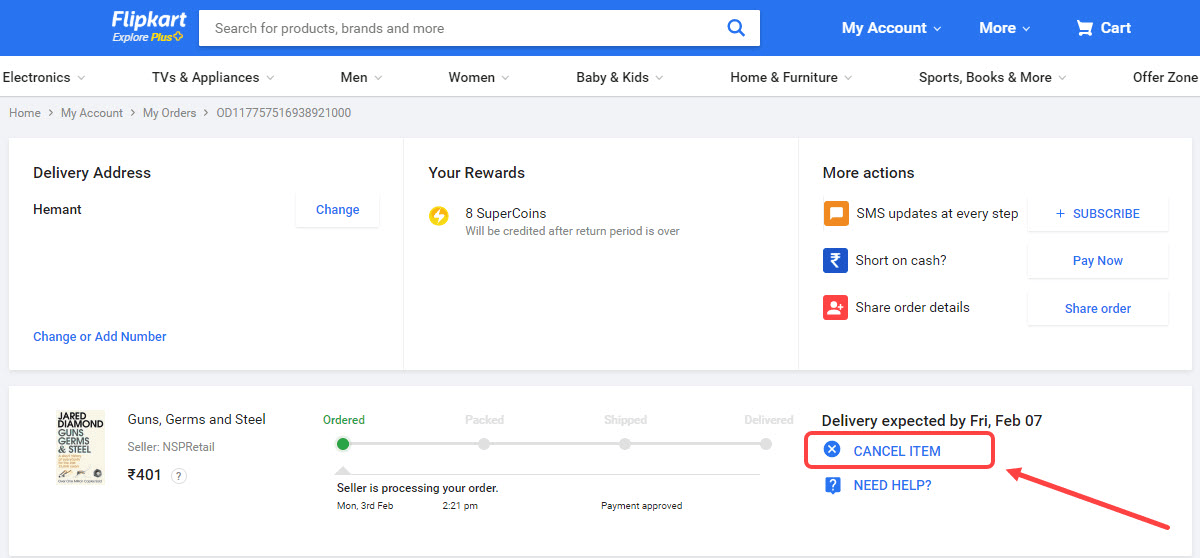Click the Flipkart logo
Screen dimensions: 1200x558
point(149,20)
